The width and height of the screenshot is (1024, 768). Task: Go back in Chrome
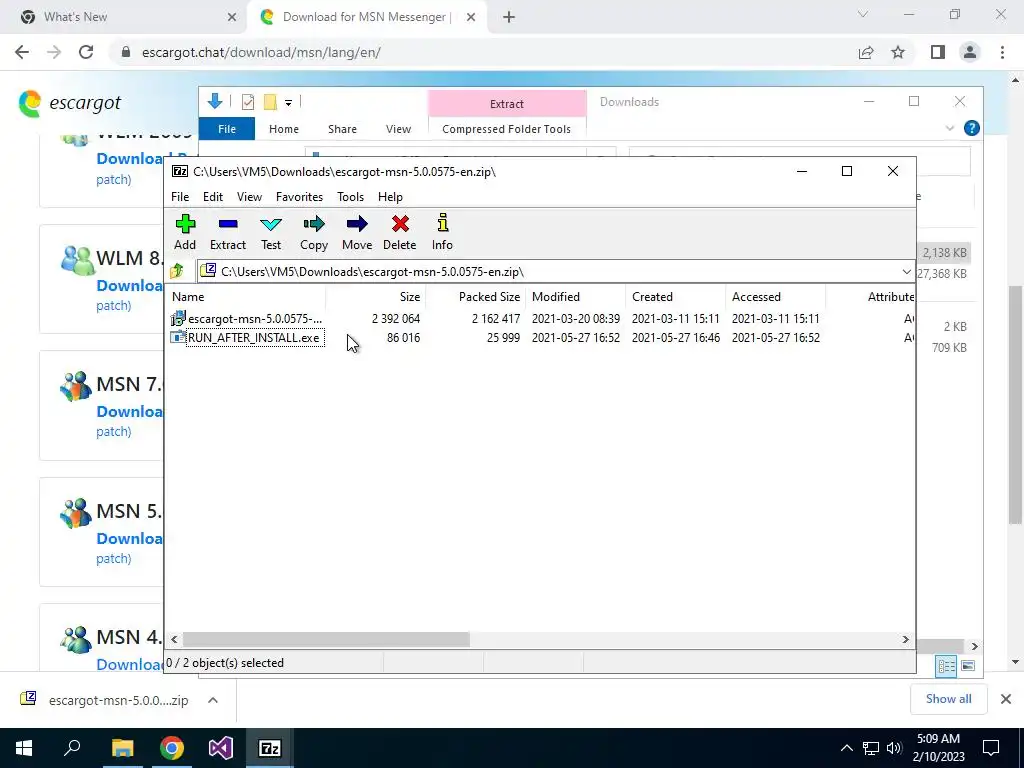click(22, 52)
